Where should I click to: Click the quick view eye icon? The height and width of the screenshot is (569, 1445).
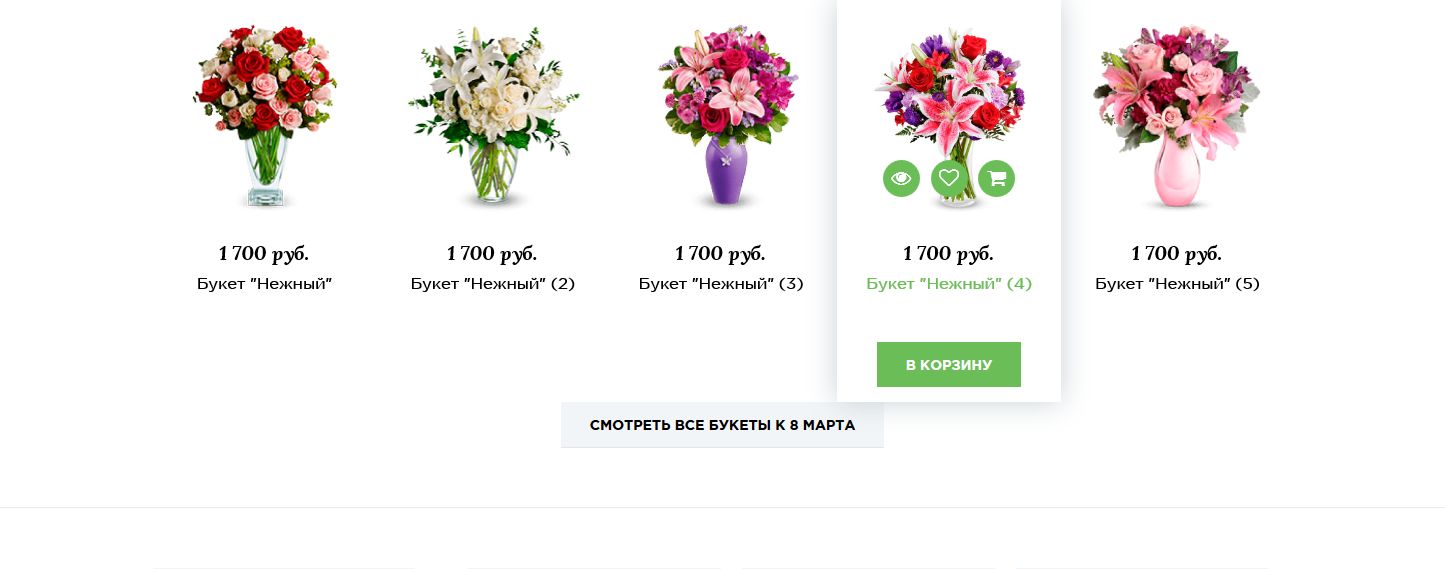(901, 179)
